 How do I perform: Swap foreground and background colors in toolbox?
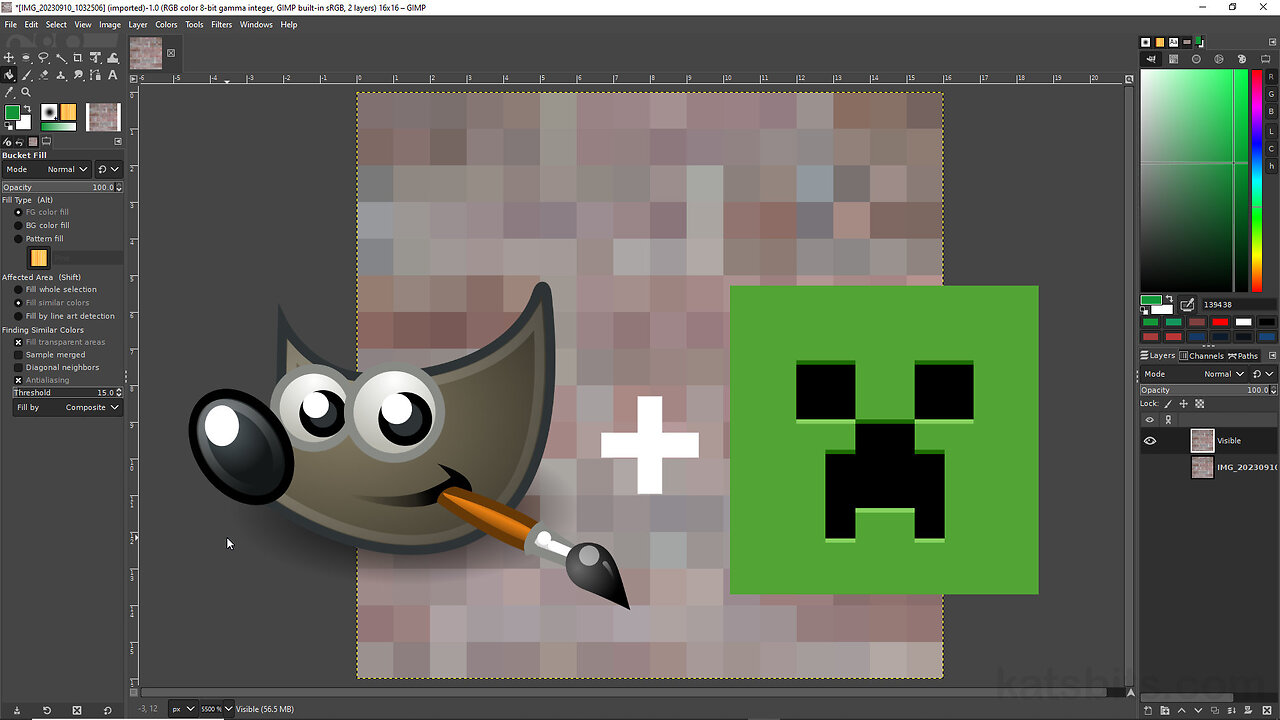[x=27, y=109]
